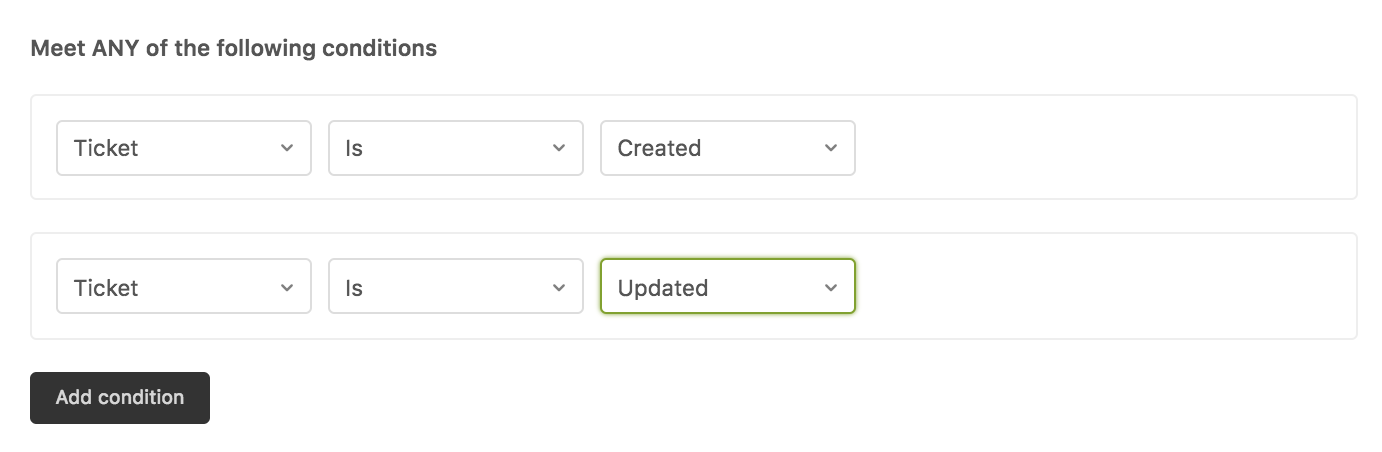The width and height of the screenshot is (1382, 452).
Task: Click the chevron on the second row's Ticket dropdown
Action: 287,288
